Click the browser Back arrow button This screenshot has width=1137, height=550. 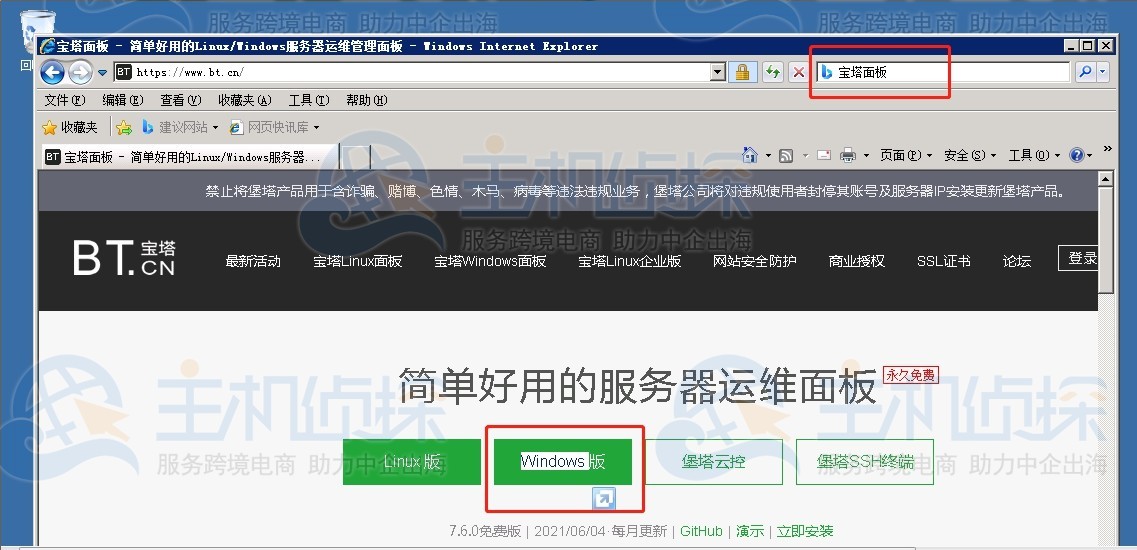pyautogui.click(x=52, y=72)
